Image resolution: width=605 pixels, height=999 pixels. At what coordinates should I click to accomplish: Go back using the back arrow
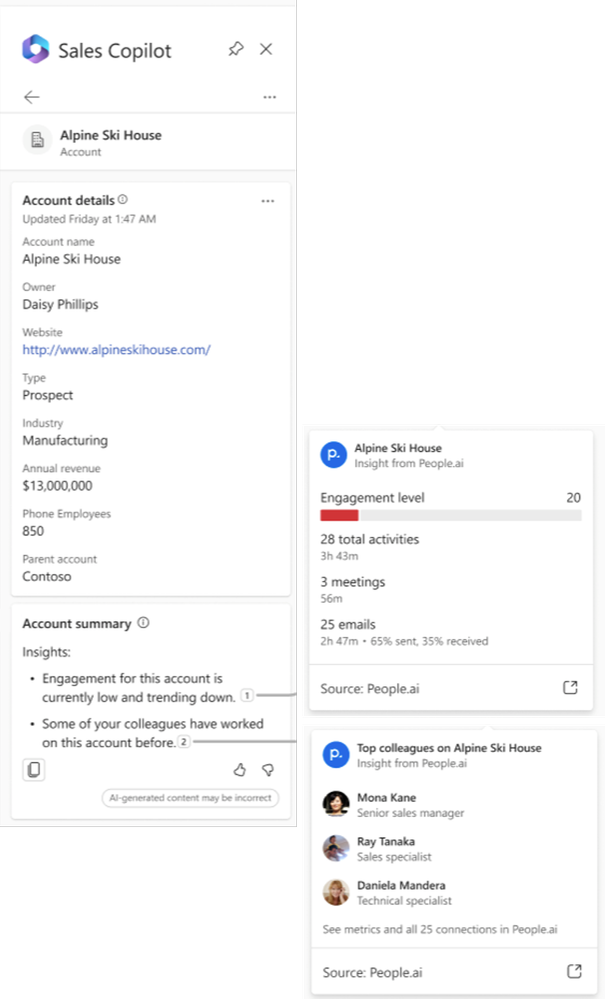coord(32,97)
